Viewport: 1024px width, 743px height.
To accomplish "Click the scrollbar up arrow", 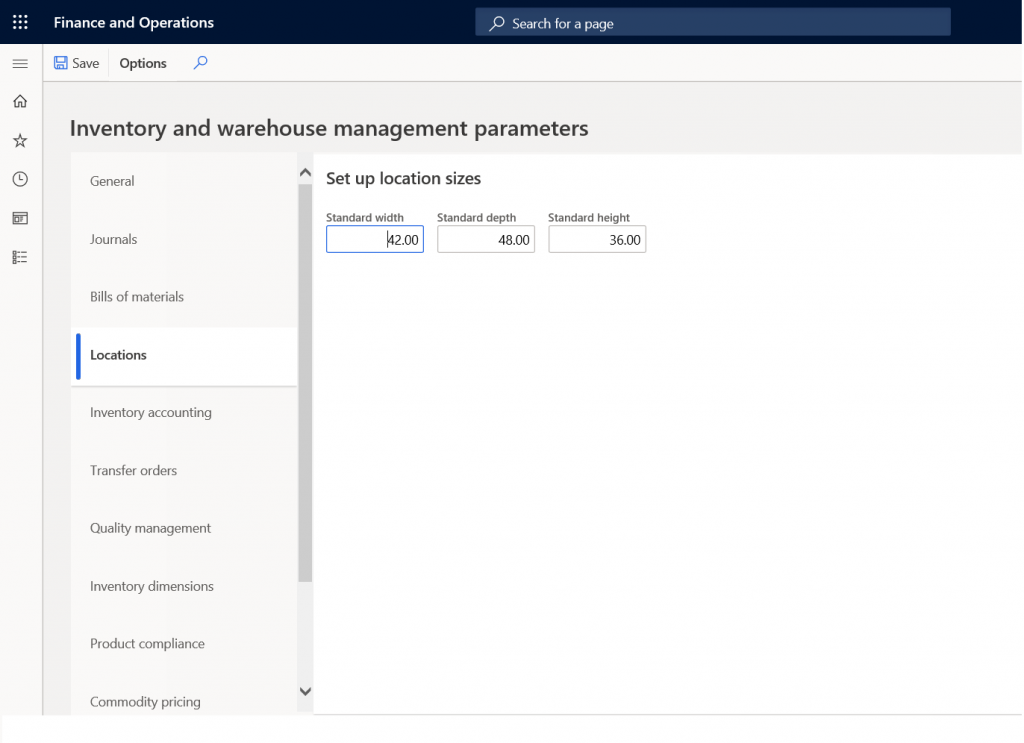I will 305,171.
